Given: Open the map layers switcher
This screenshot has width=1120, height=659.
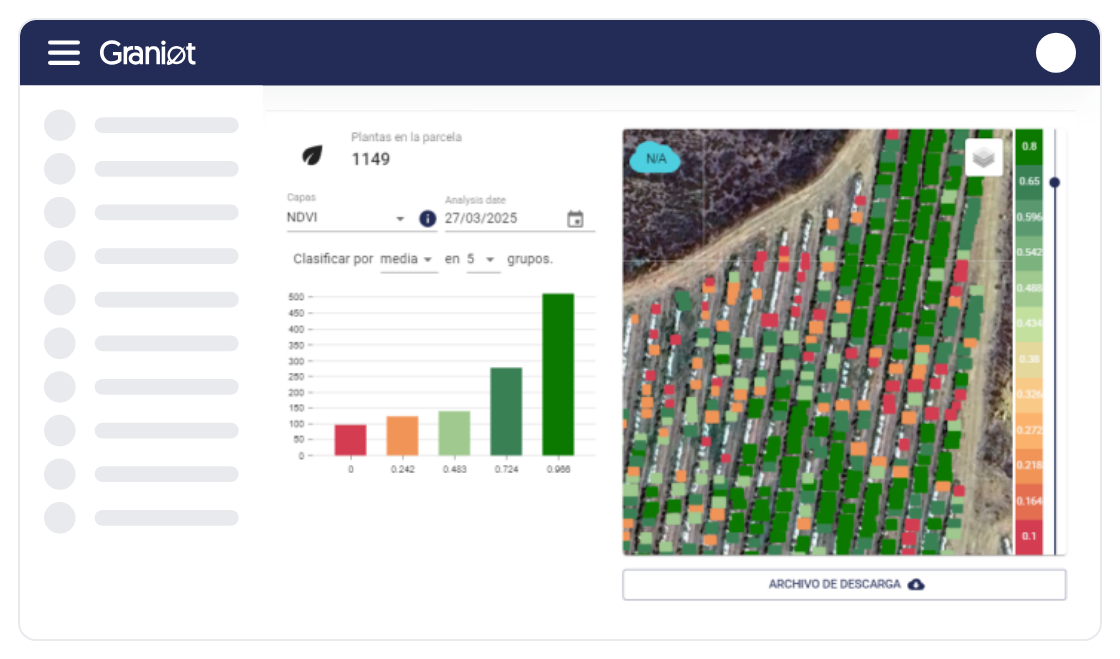Looking at the screenshot, I should pyautogui.click(x=984, y=157).
